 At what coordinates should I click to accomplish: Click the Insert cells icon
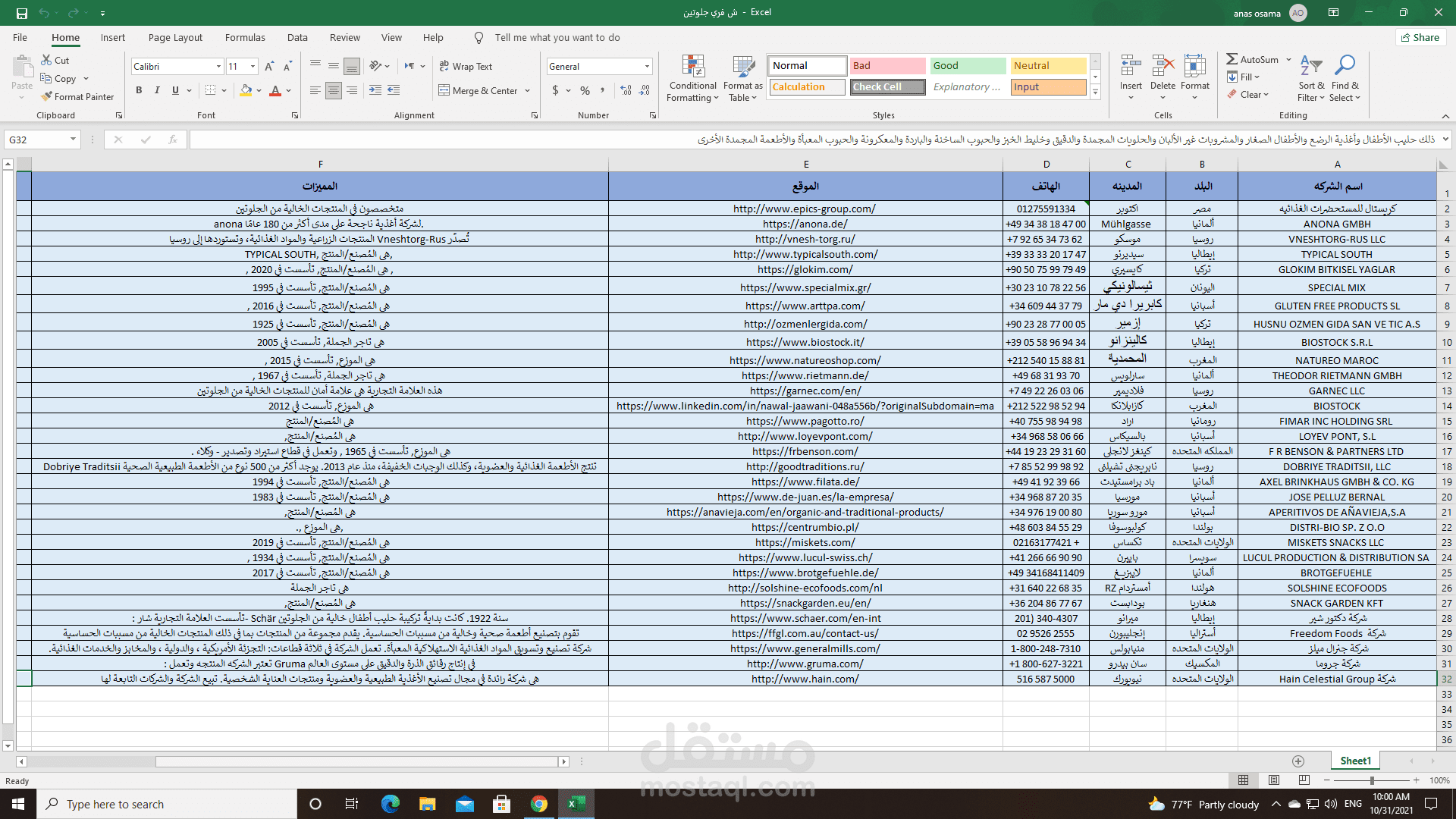click(1131, 67)
